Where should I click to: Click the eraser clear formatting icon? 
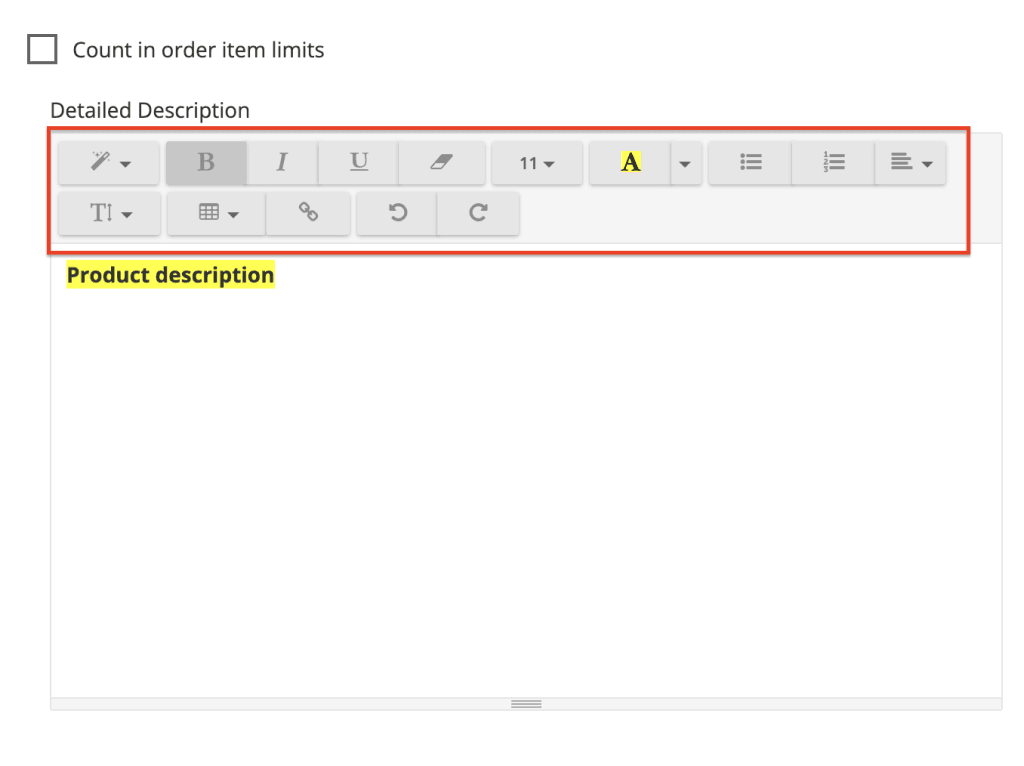coord(441,163)
